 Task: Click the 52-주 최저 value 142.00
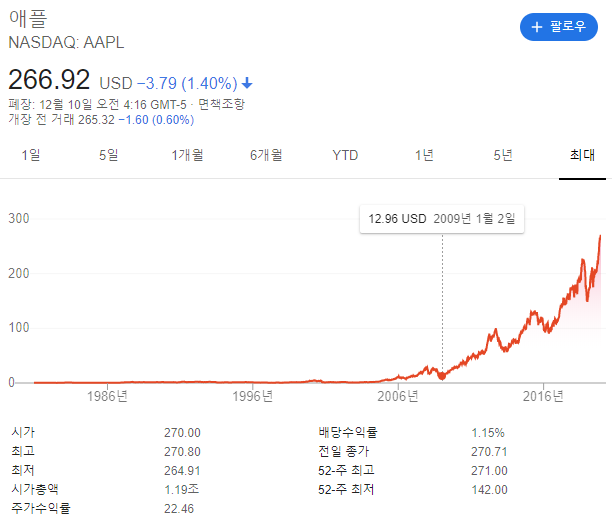click(x=489, y=490)
